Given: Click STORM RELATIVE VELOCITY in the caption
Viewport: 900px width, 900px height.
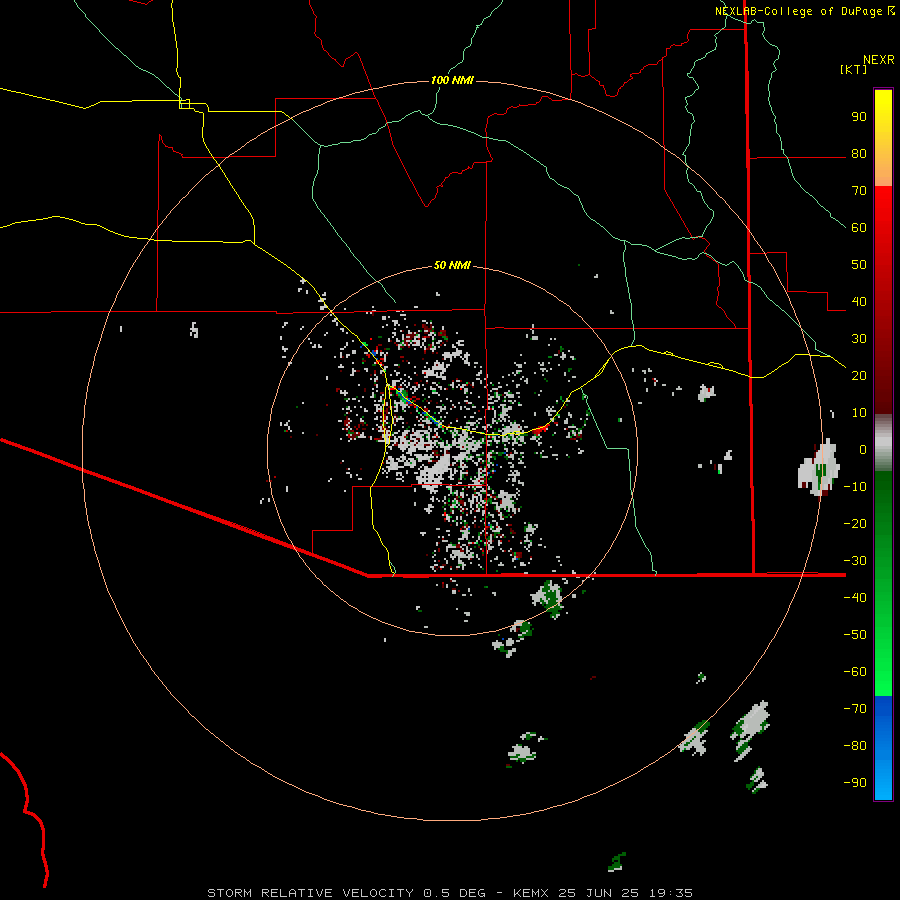Looking at the screenshot, I should 310,893.
